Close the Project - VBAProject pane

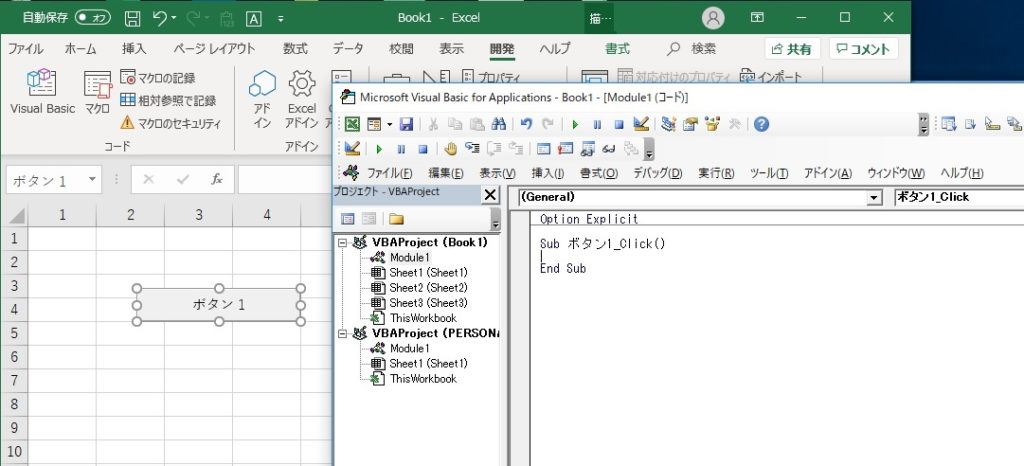point(489,194)
